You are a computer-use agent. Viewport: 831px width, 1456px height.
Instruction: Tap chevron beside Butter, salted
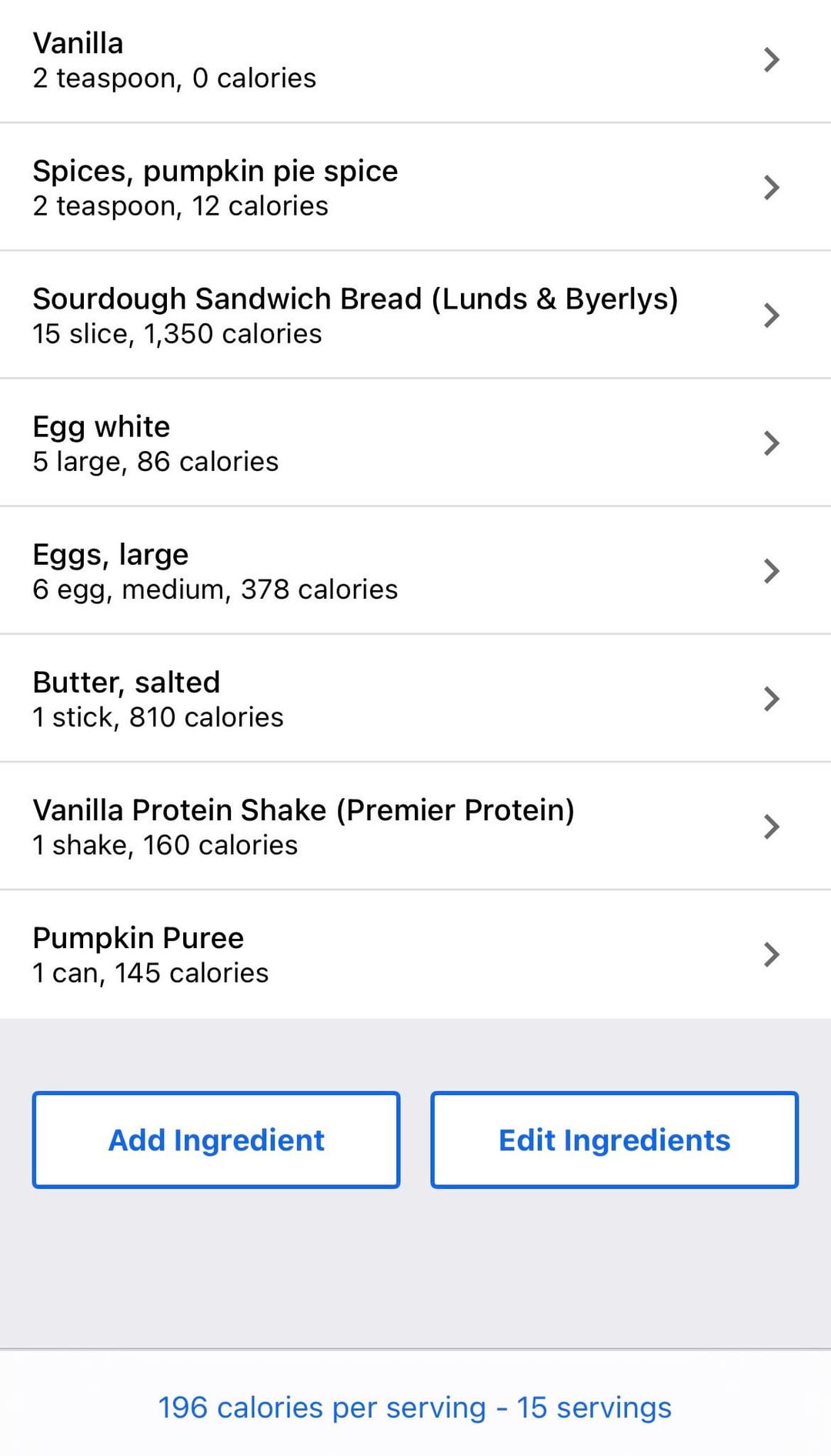(x=771, y=699)
